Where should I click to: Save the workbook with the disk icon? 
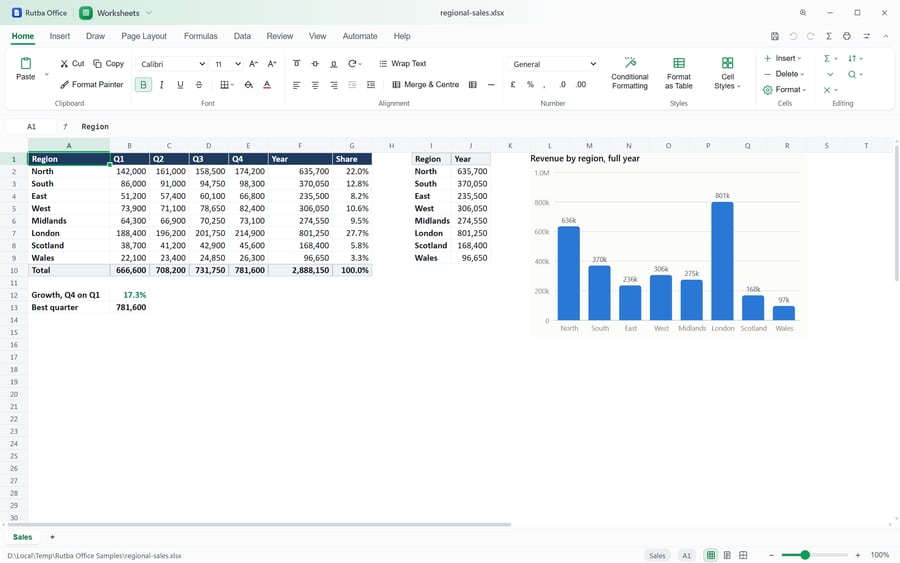pyautogui.click(x=774, y=36)
